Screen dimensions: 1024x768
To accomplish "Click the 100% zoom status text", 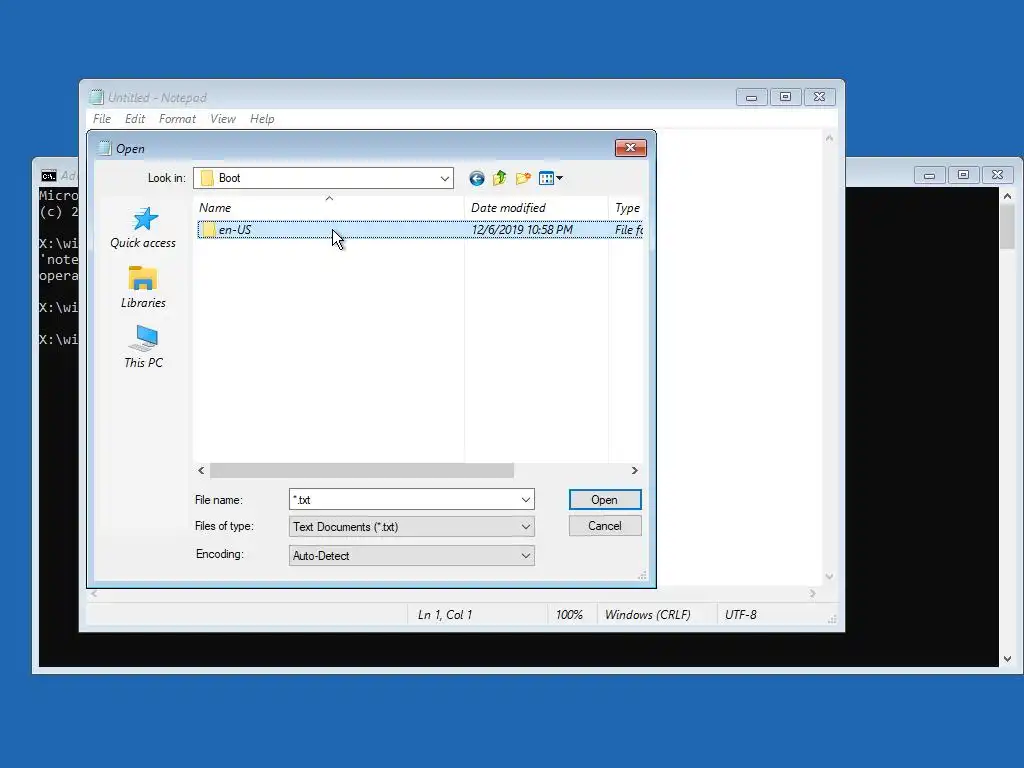I will (569, 615).
